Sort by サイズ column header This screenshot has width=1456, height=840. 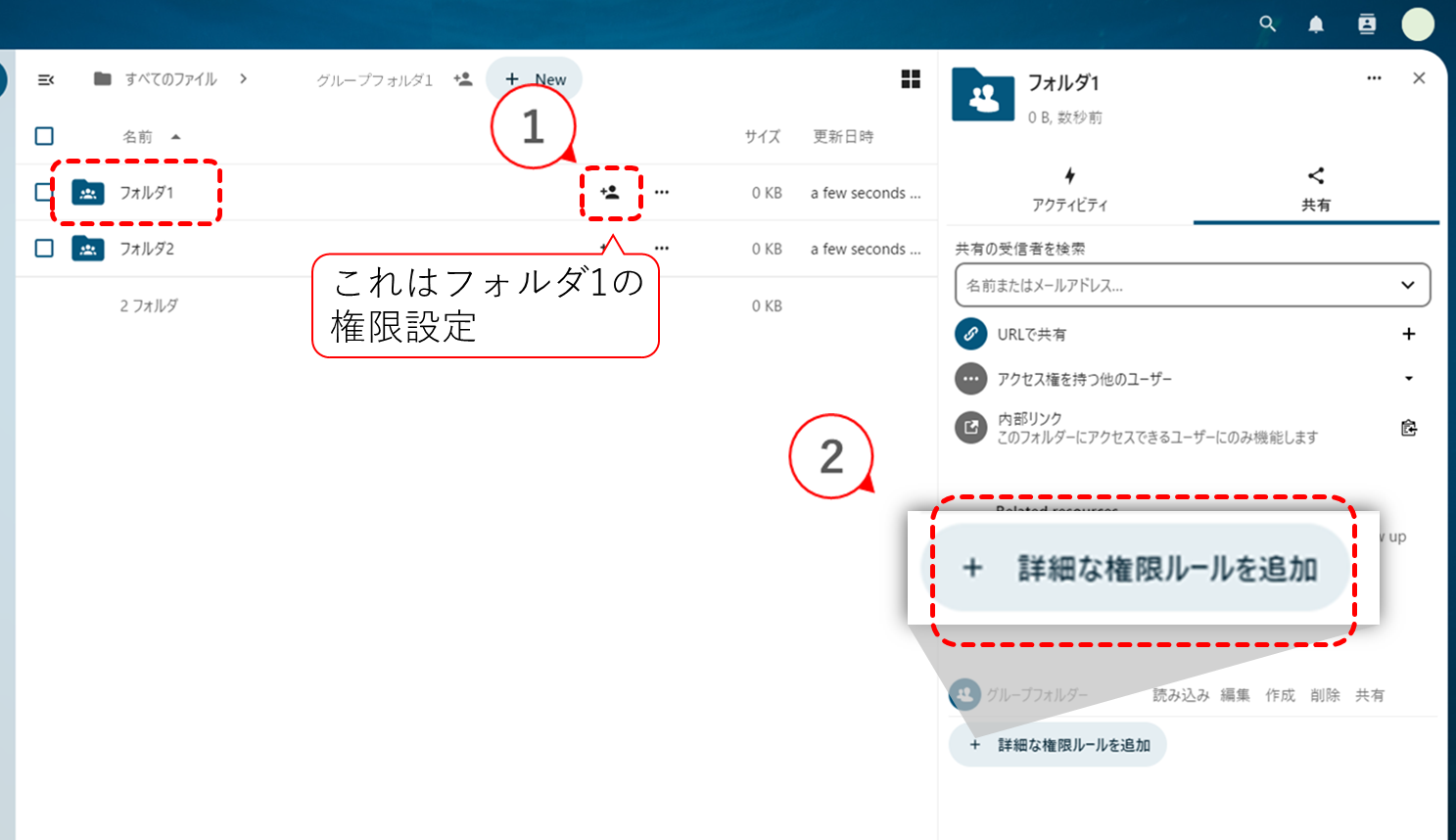[762, 137]
